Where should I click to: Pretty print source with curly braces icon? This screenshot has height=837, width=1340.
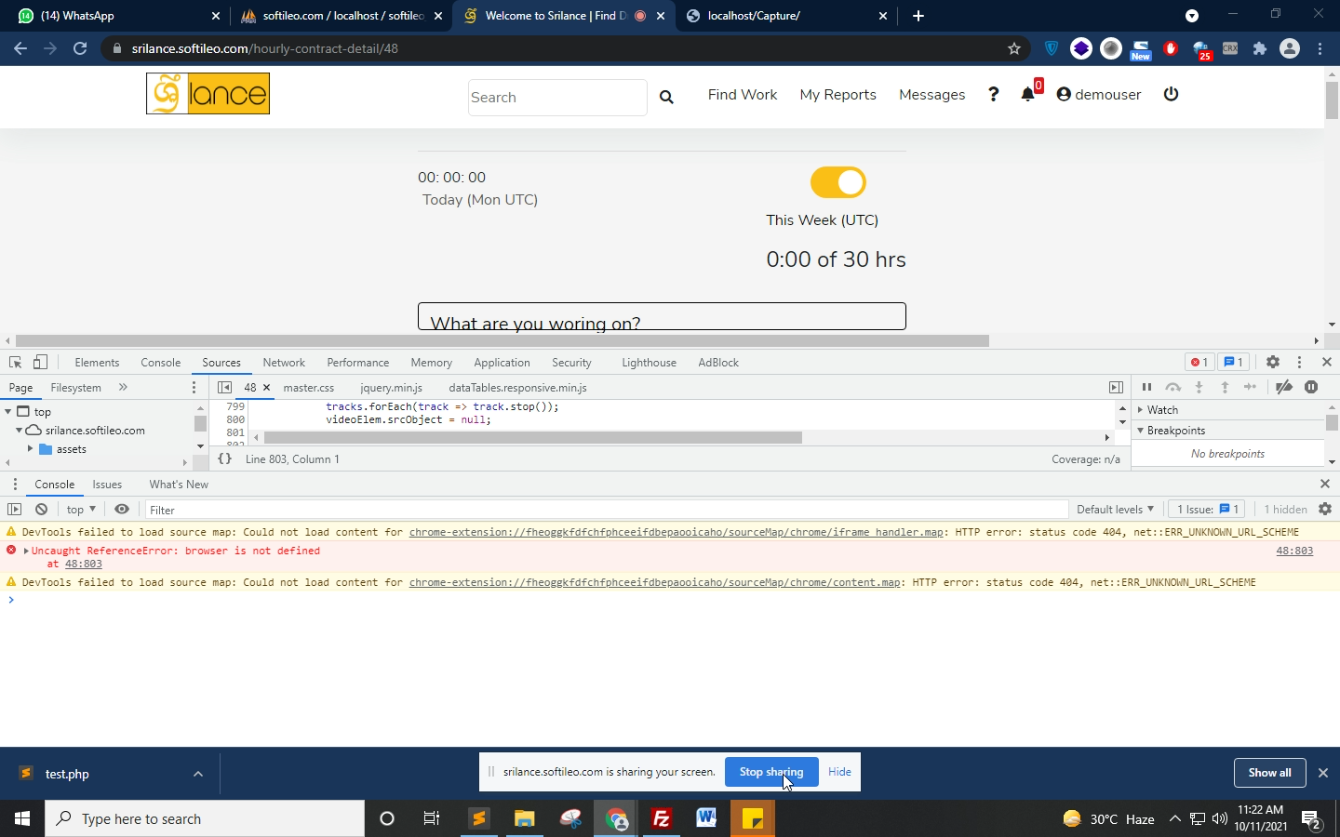(225, 459)
